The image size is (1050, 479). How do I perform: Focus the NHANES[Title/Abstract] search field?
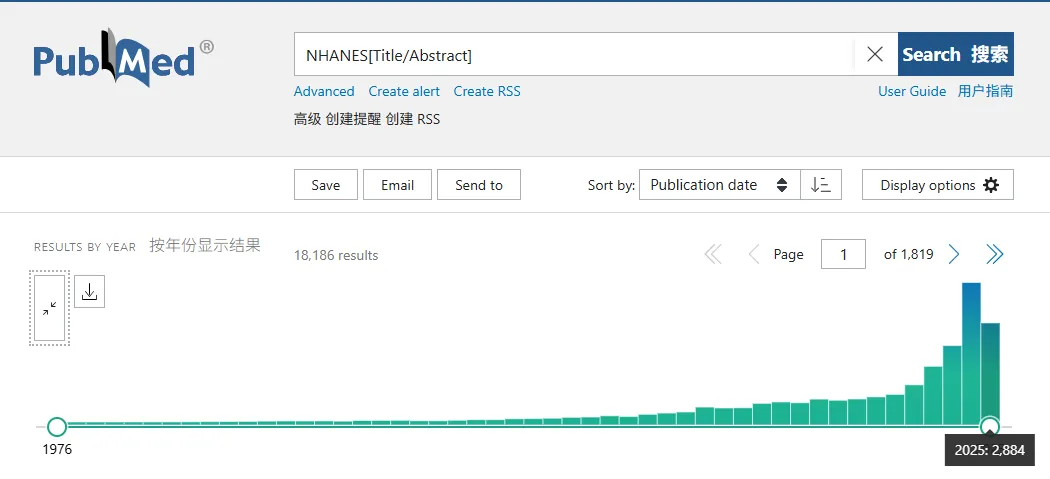(573, 54)
